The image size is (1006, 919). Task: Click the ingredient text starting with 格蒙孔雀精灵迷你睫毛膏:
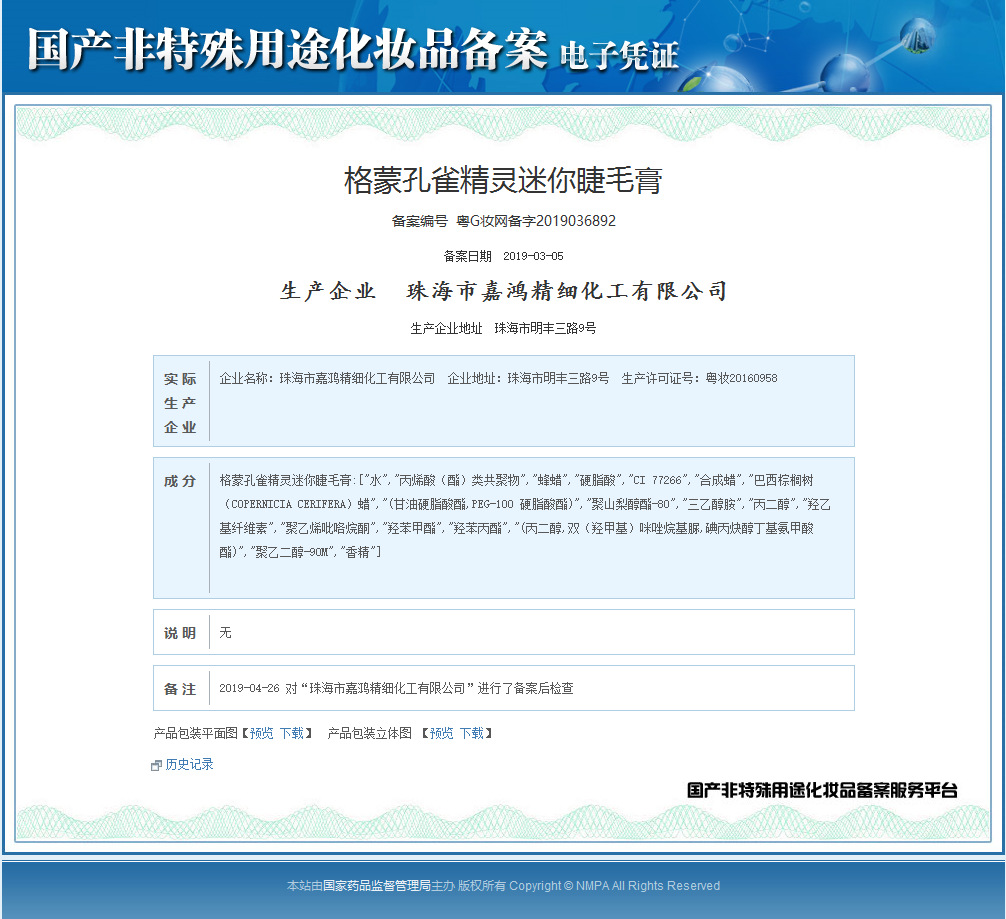(525, 515)
